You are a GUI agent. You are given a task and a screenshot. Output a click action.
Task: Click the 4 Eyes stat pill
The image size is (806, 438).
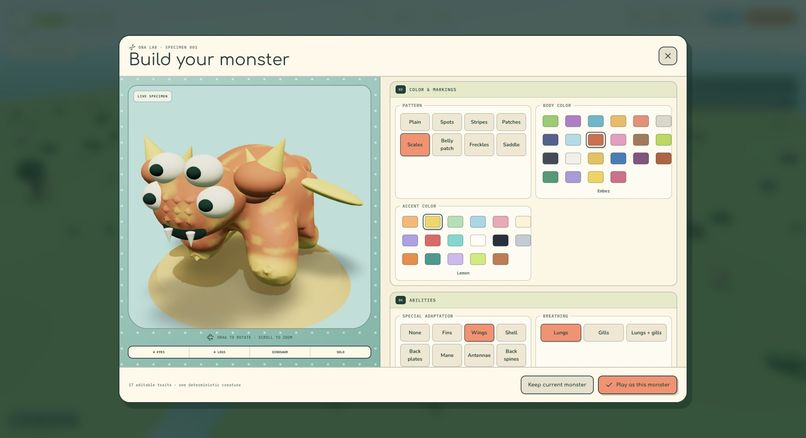pyautogui.click(x=159, y=352)
